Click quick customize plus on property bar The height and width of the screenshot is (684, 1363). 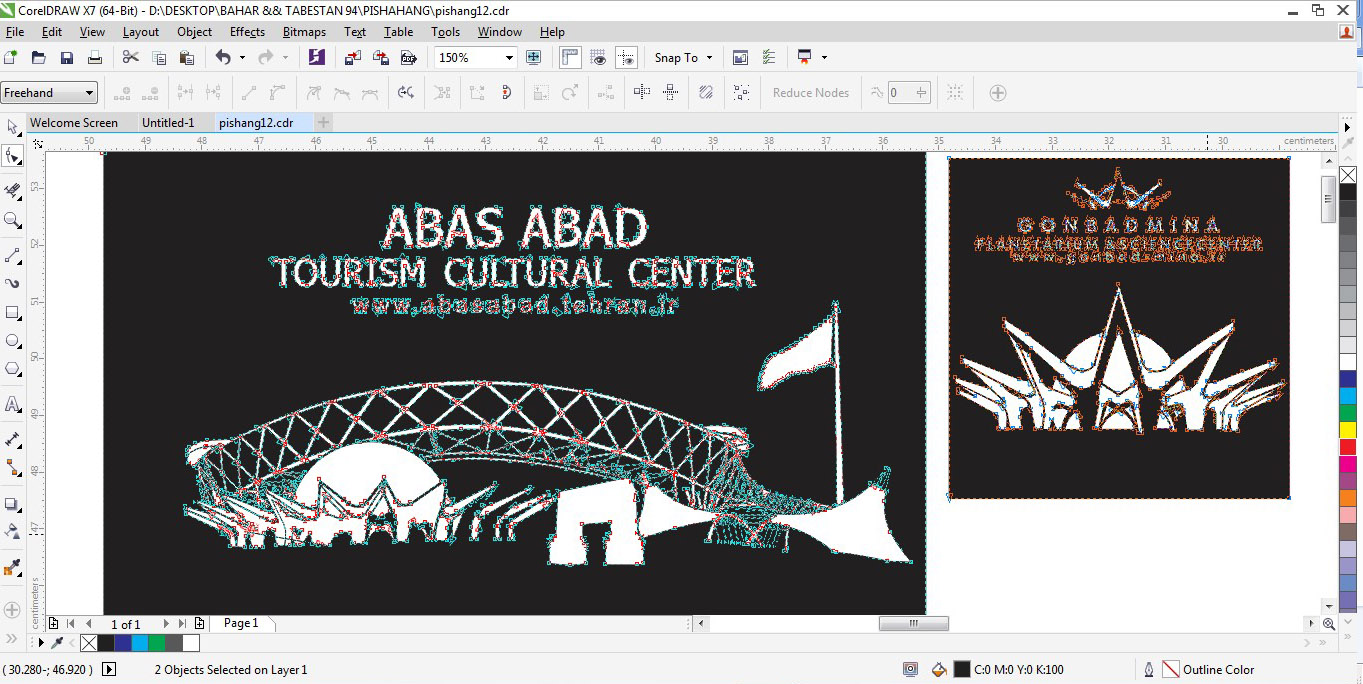pos(997,93)
